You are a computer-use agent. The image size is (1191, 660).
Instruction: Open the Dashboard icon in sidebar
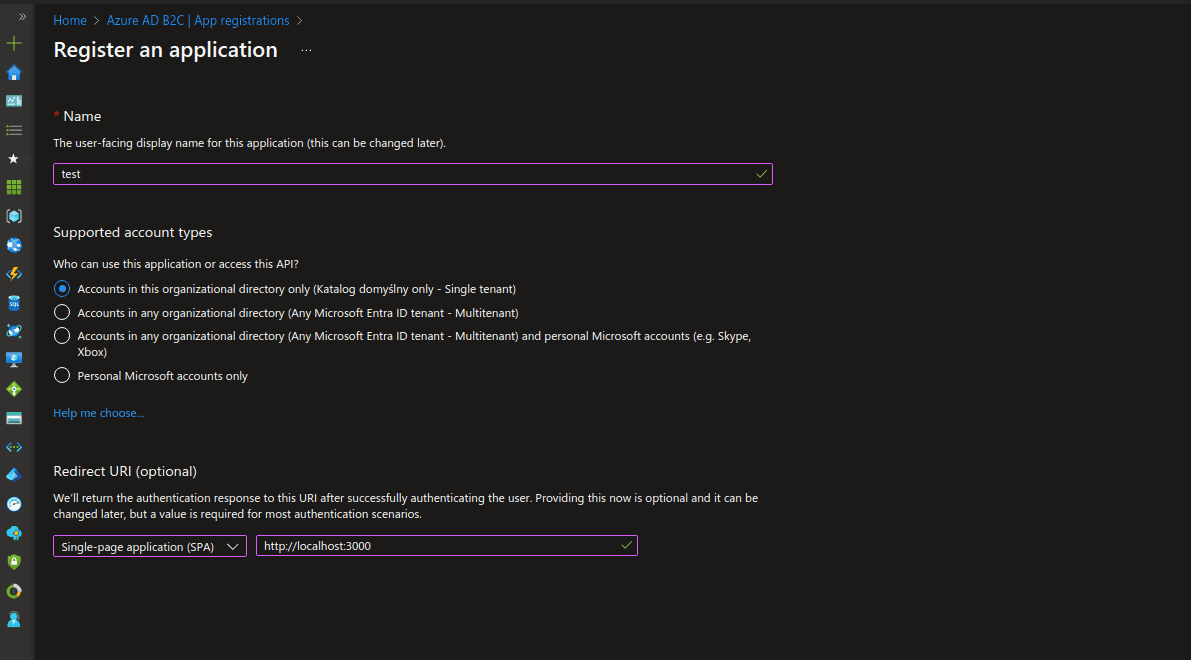point(14,101)
